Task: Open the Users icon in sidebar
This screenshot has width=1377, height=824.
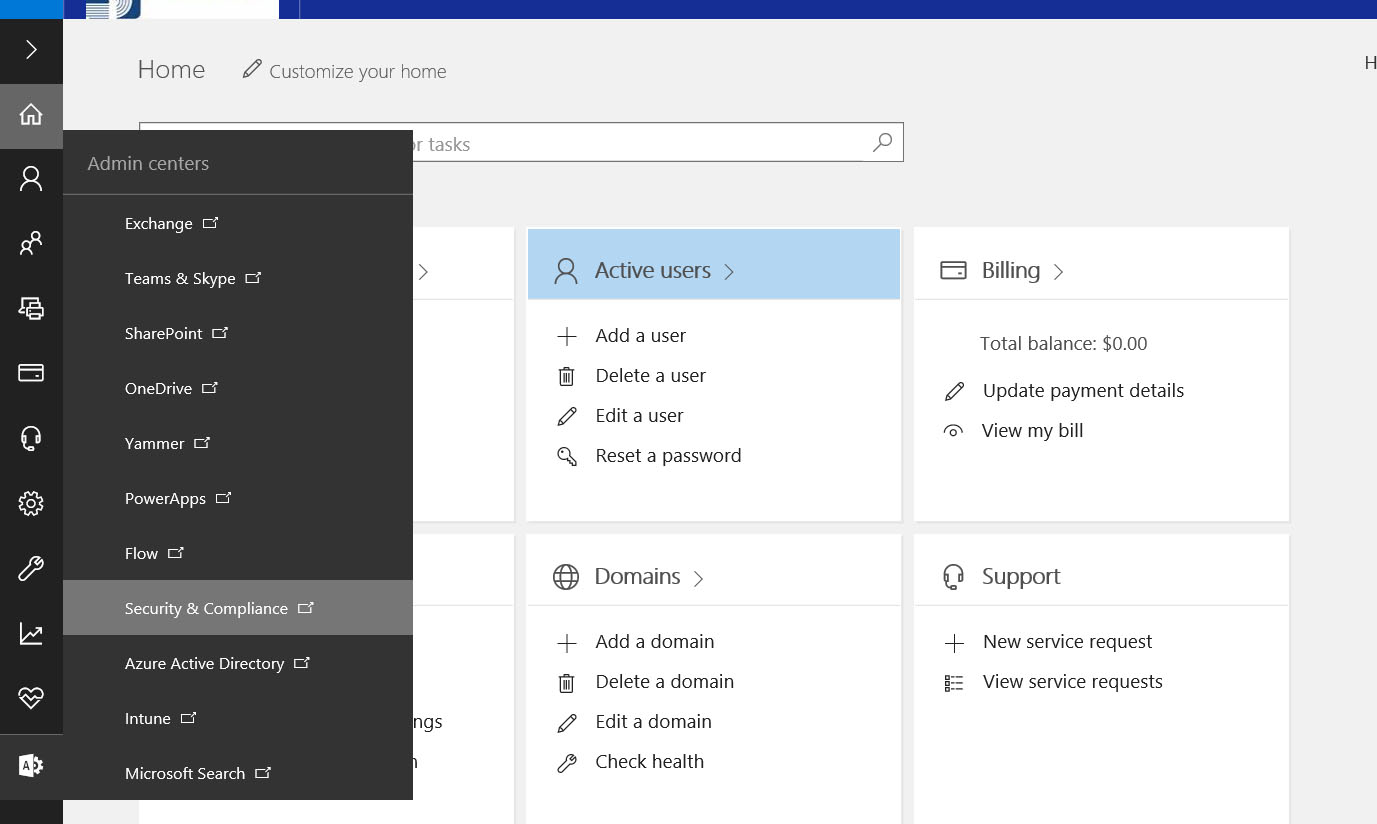Action: [31, 179]
